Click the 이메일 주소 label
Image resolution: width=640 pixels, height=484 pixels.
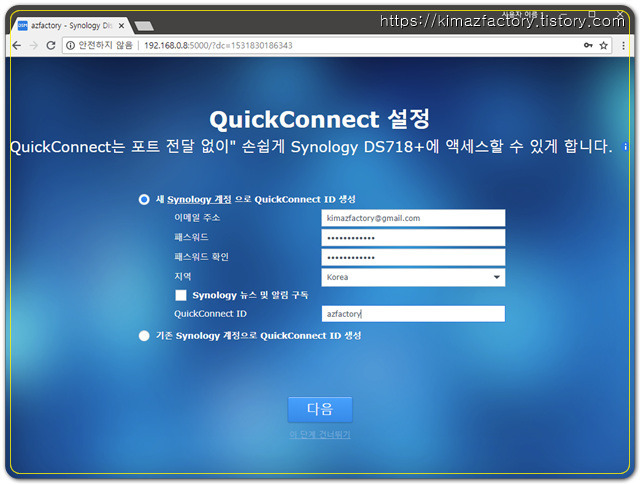(197, 218)
